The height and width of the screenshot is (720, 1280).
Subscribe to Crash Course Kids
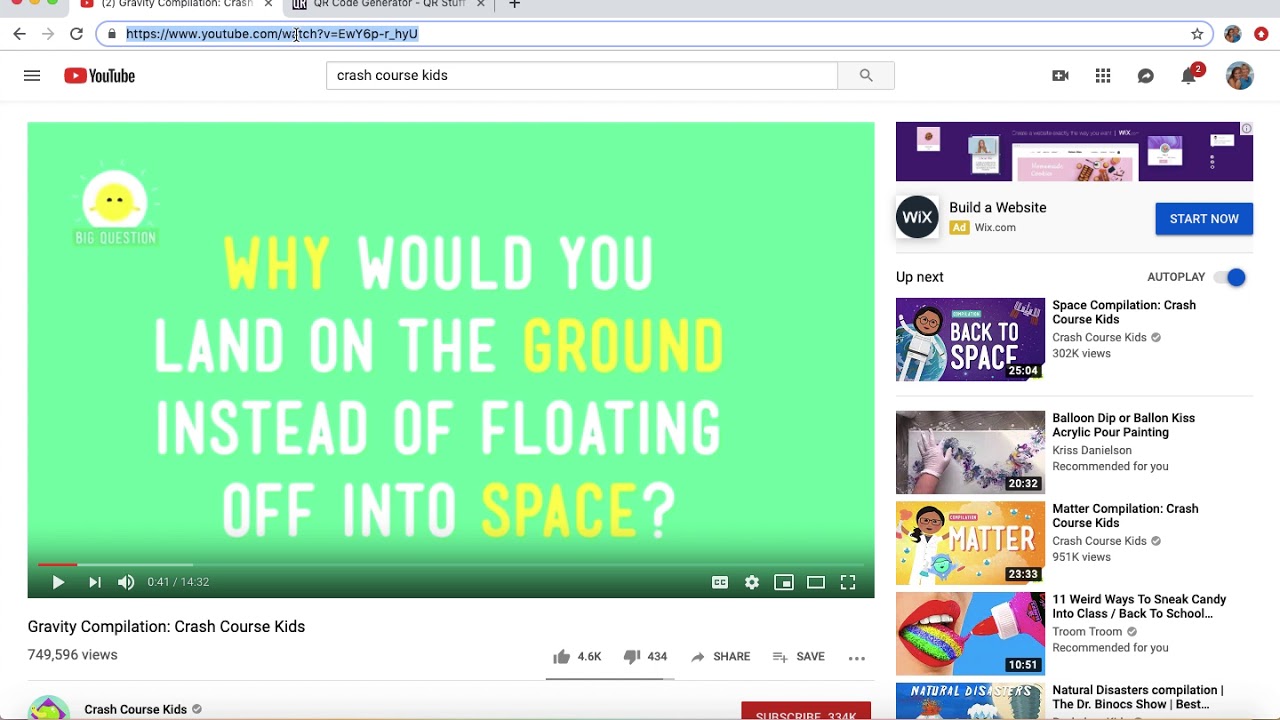pyautogui.click(x=806, y=711)
